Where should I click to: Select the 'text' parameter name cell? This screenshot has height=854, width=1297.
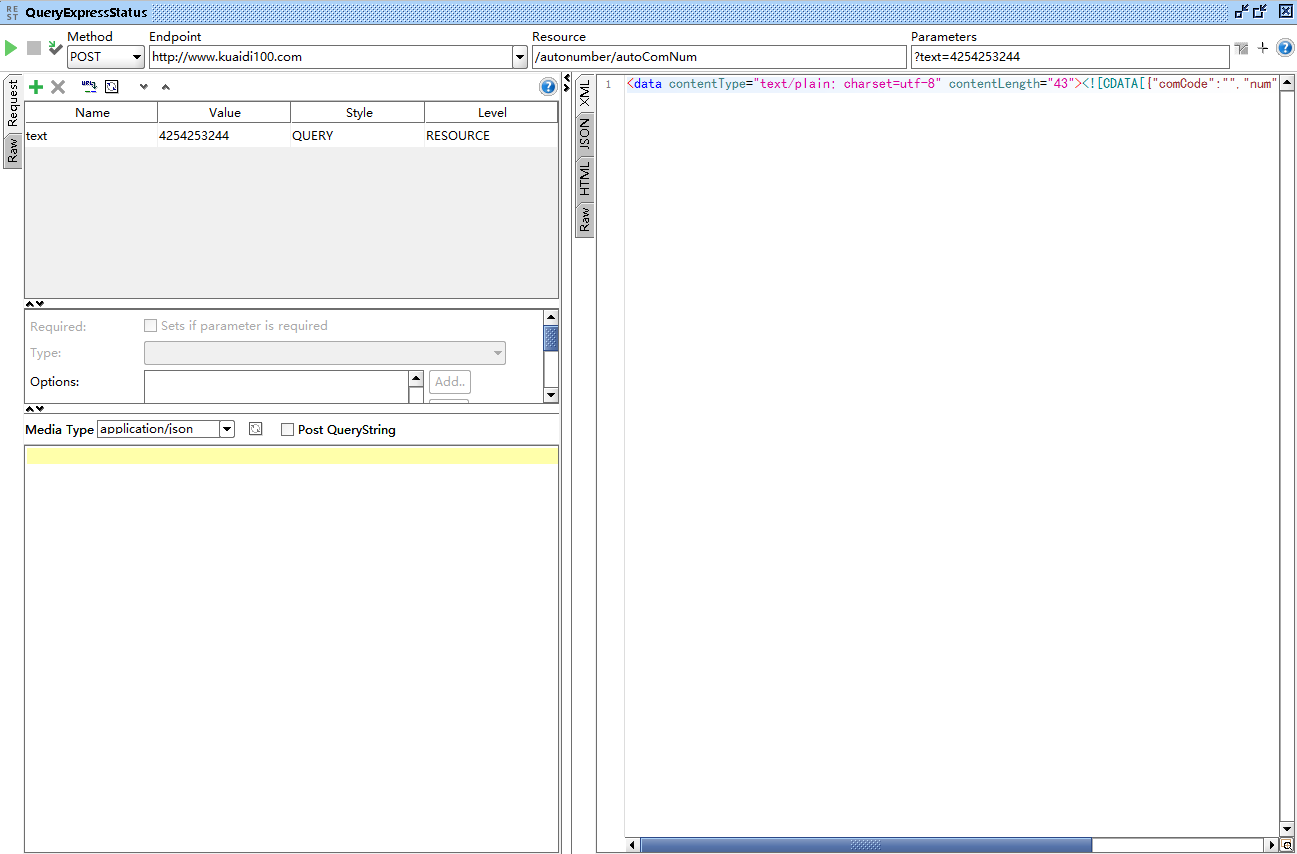(91, 135)
